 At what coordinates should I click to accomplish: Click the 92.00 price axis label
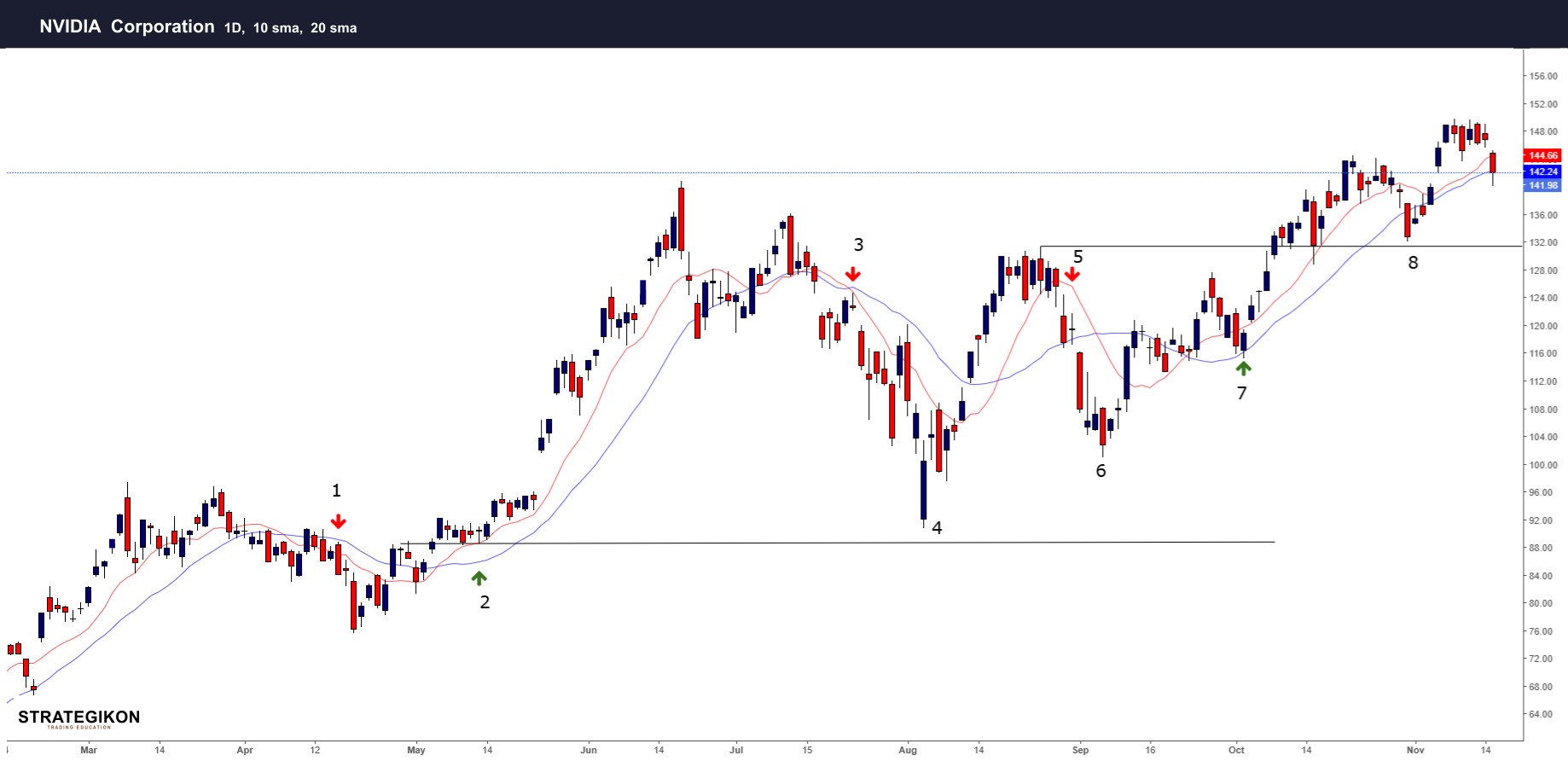pos(1541,520)
